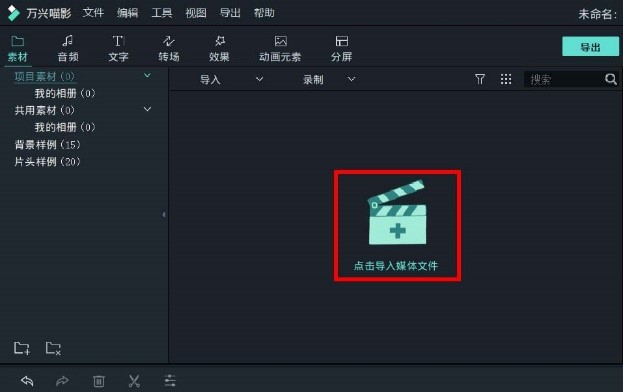The height and width of the screenshot is (392, 623).
Task: Click the 万兴喵影 app logo
Action: tap(14, 13)
